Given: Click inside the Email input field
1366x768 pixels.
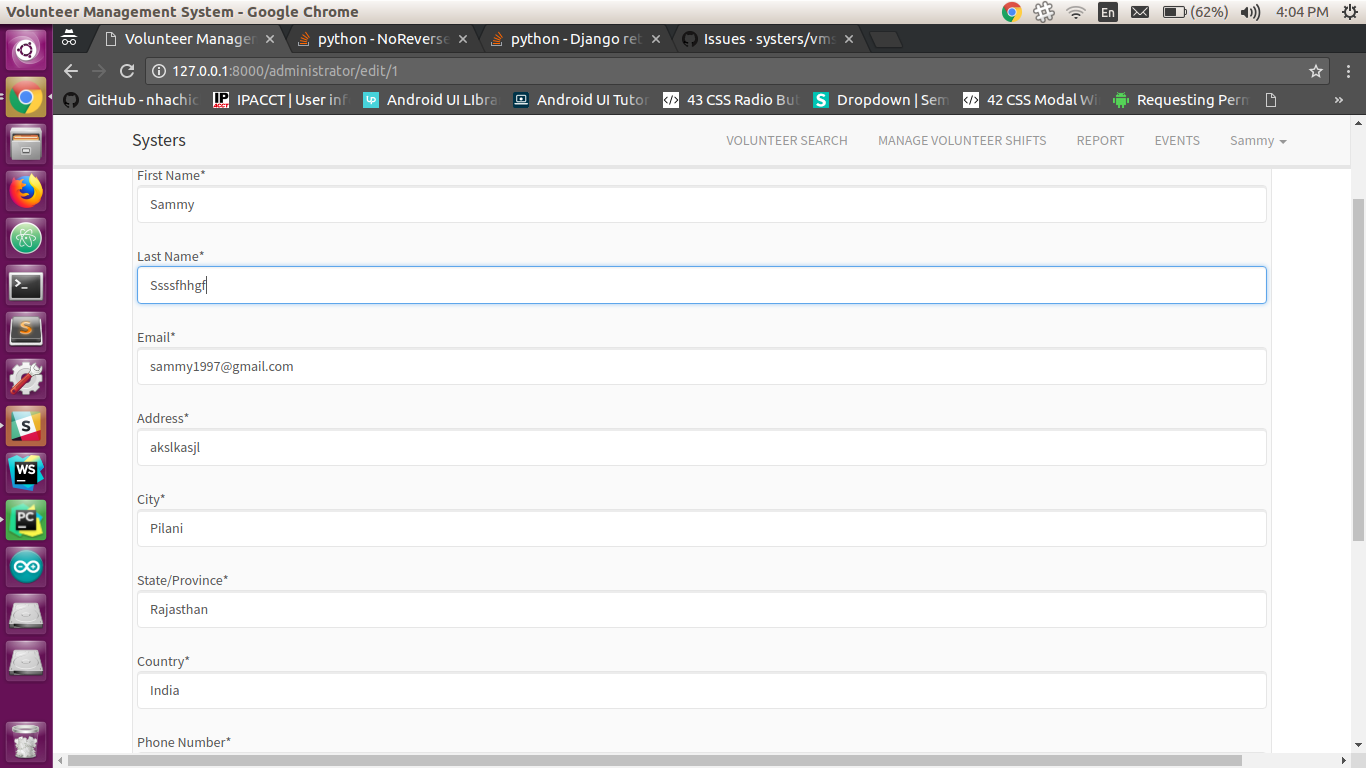Looking at the screenshot, I should 700,366.
